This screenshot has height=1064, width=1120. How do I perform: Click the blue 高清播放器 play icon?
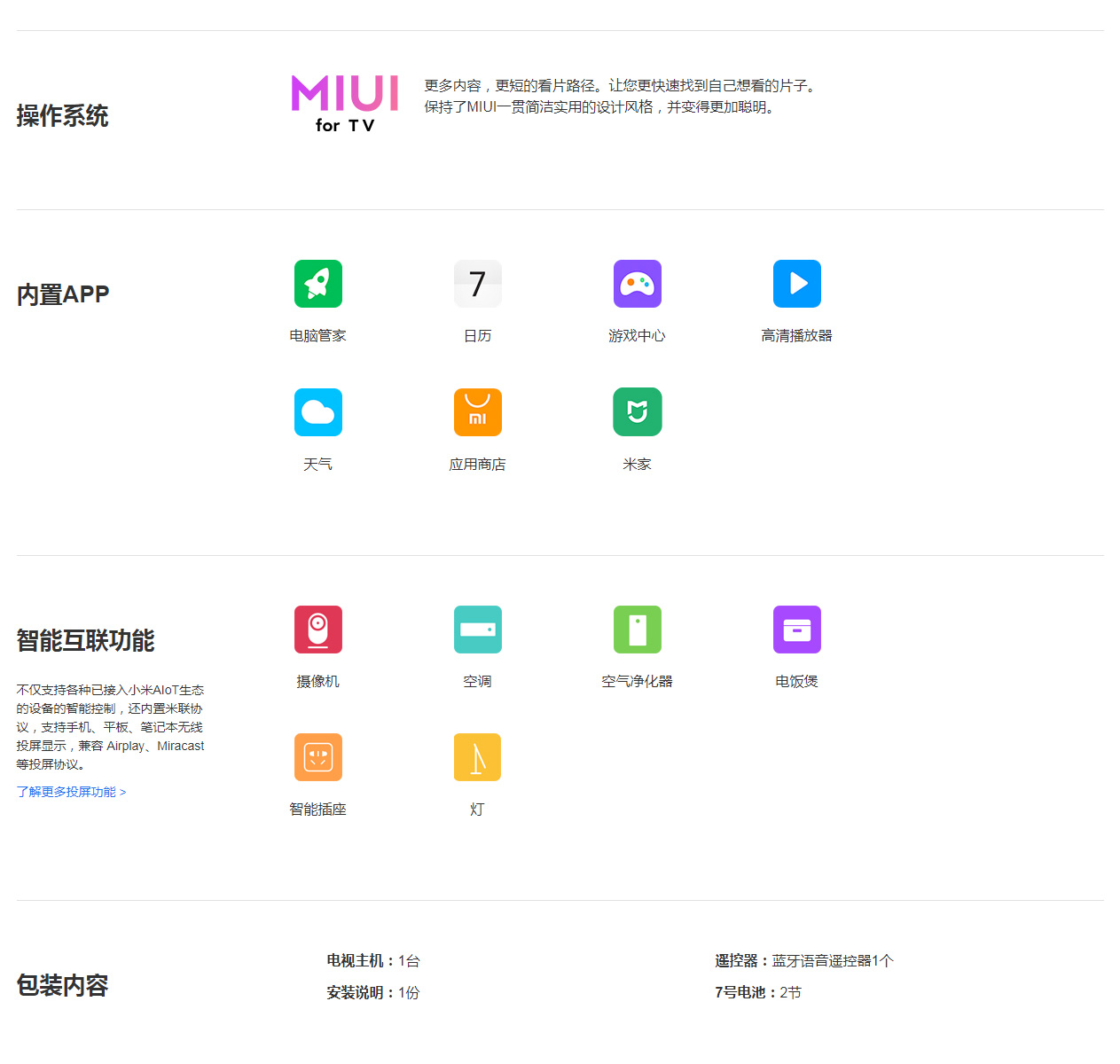796,284
